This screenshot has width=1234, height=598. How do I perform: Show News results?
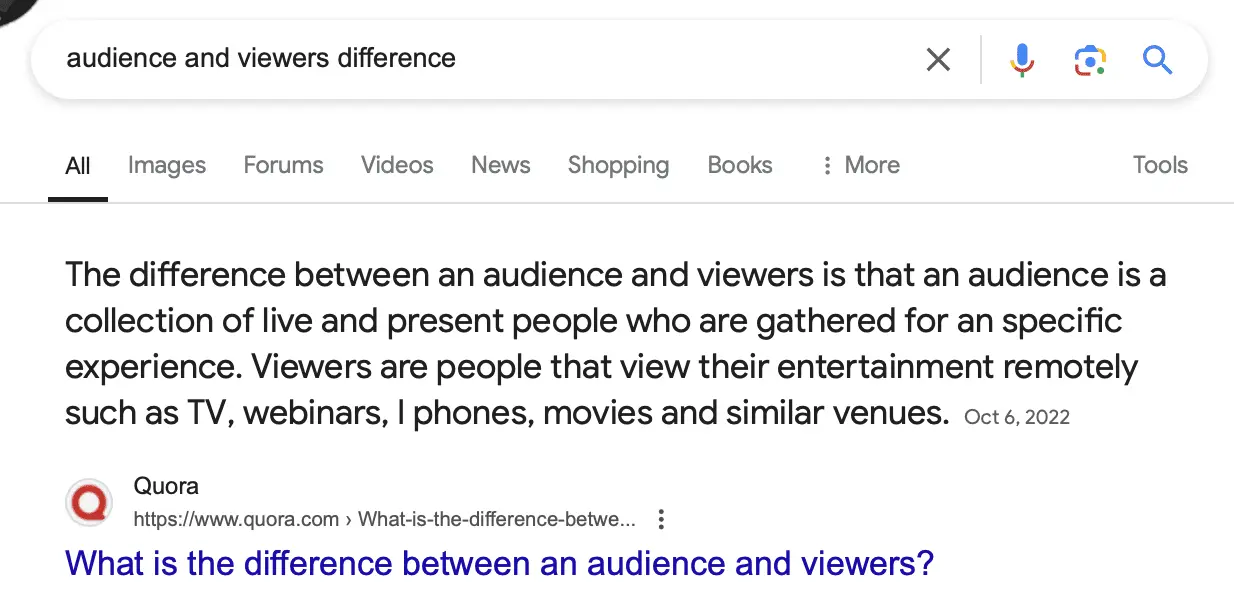[x=500, y=165]
